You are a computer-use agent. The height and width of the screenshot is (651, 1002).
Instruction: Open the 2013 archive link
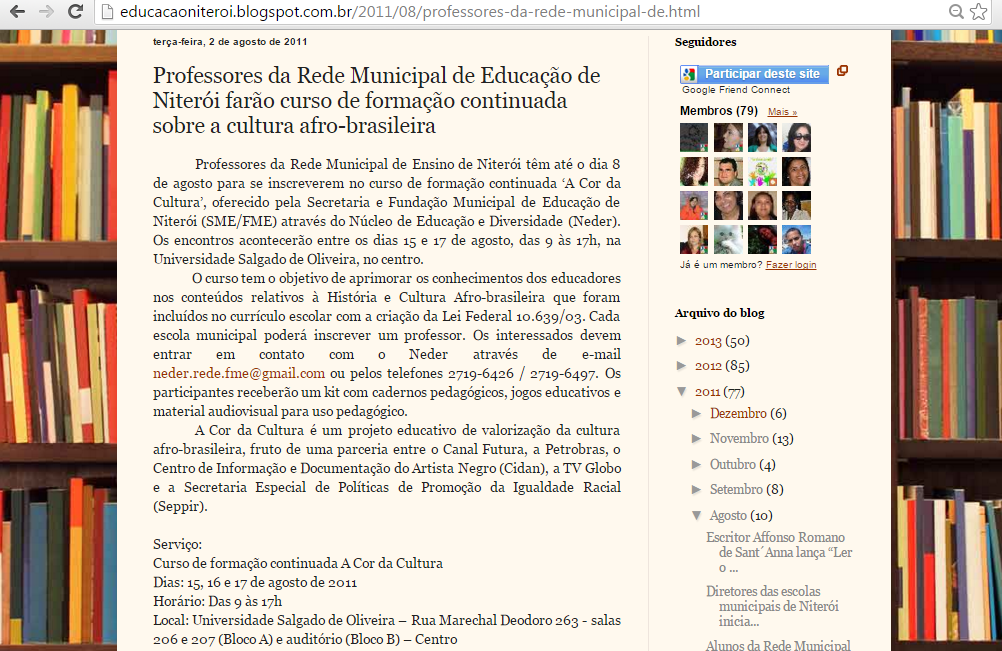pos(708,341)
